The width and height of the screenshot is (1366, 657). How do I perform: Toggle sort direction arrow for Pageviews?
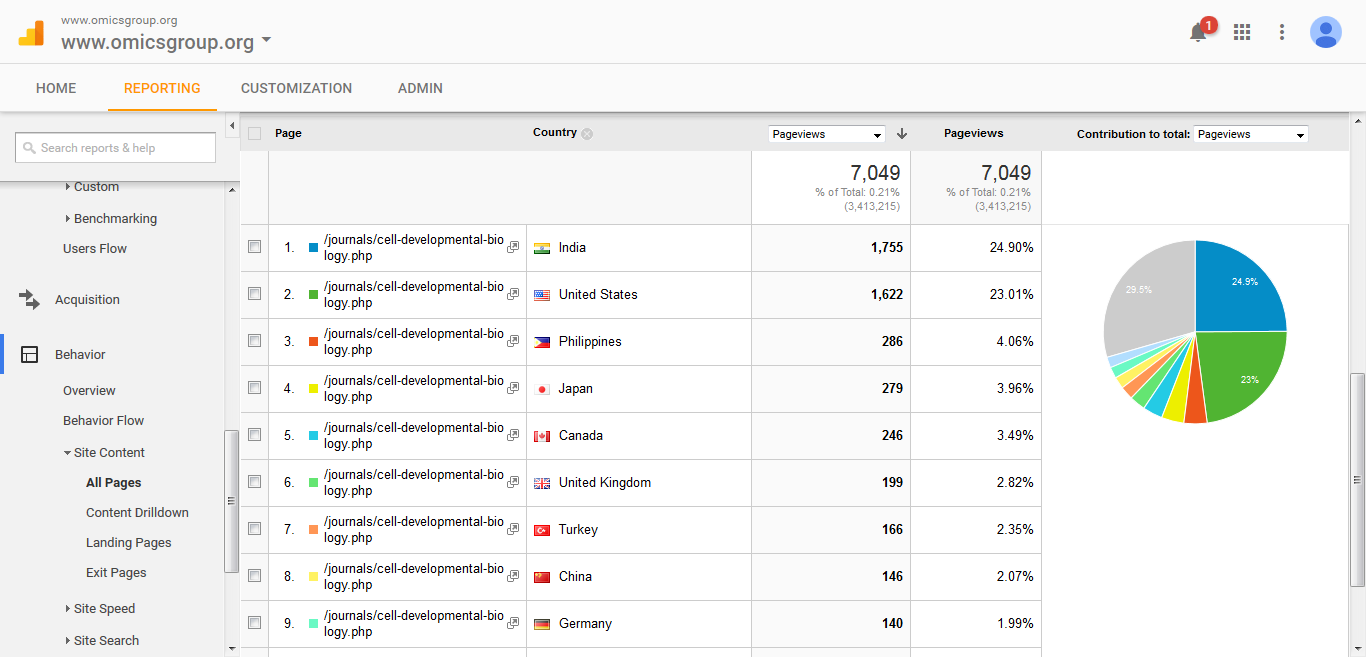click(x=902, y=133)
